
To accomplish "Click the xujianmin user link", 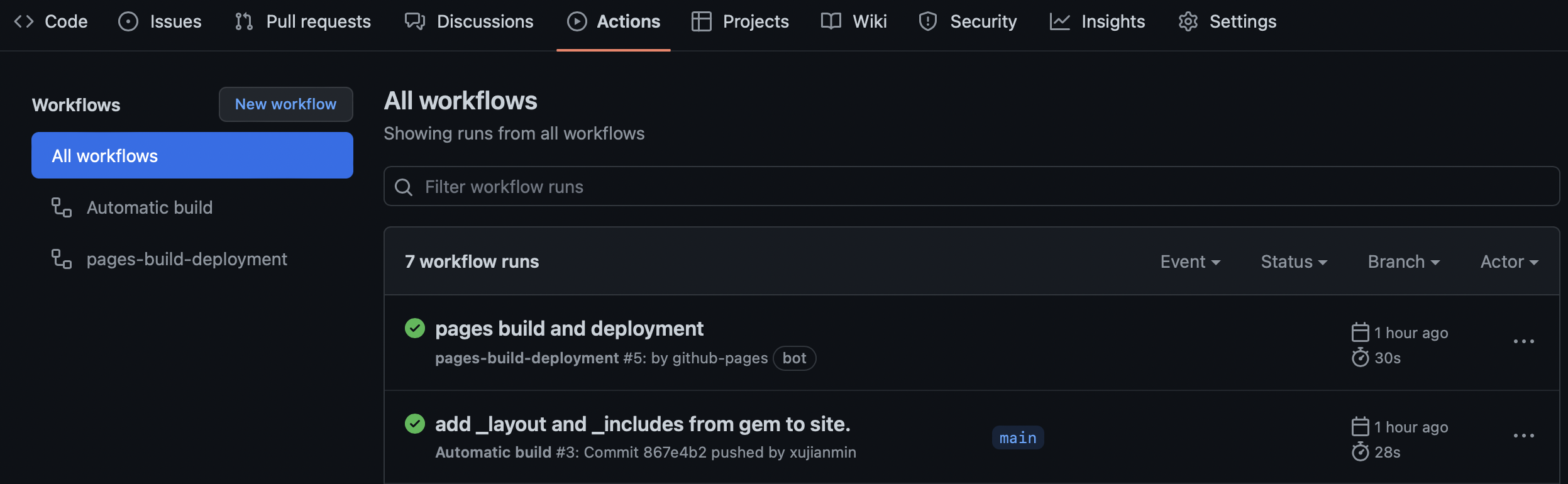I will pyautogui.click(x=822, y=453).
